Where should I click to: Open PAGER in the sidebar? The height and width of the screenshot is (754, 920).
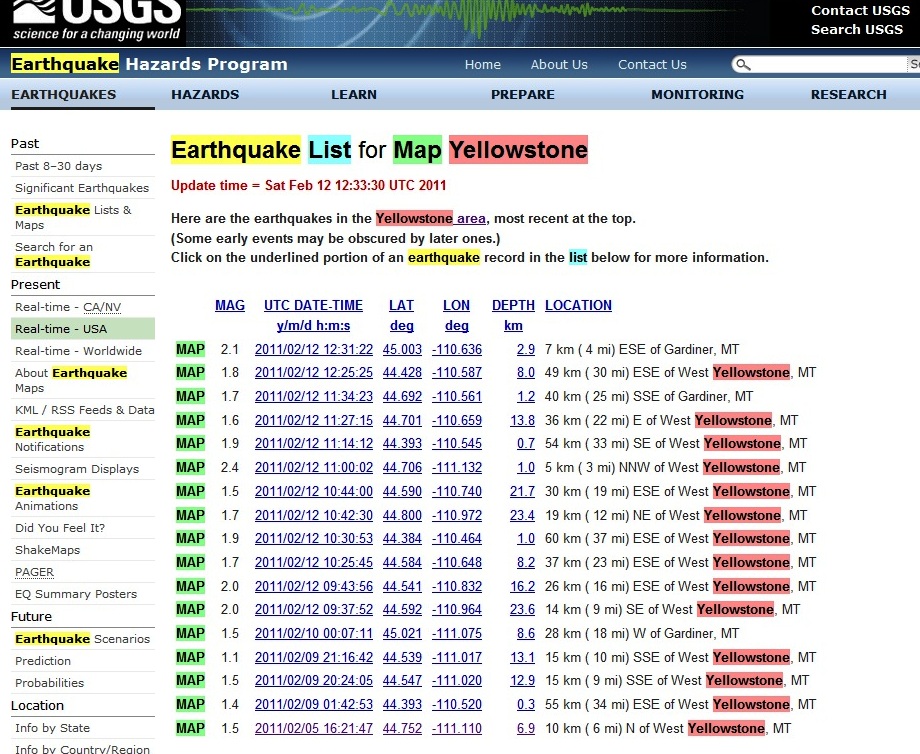(34, 572)
